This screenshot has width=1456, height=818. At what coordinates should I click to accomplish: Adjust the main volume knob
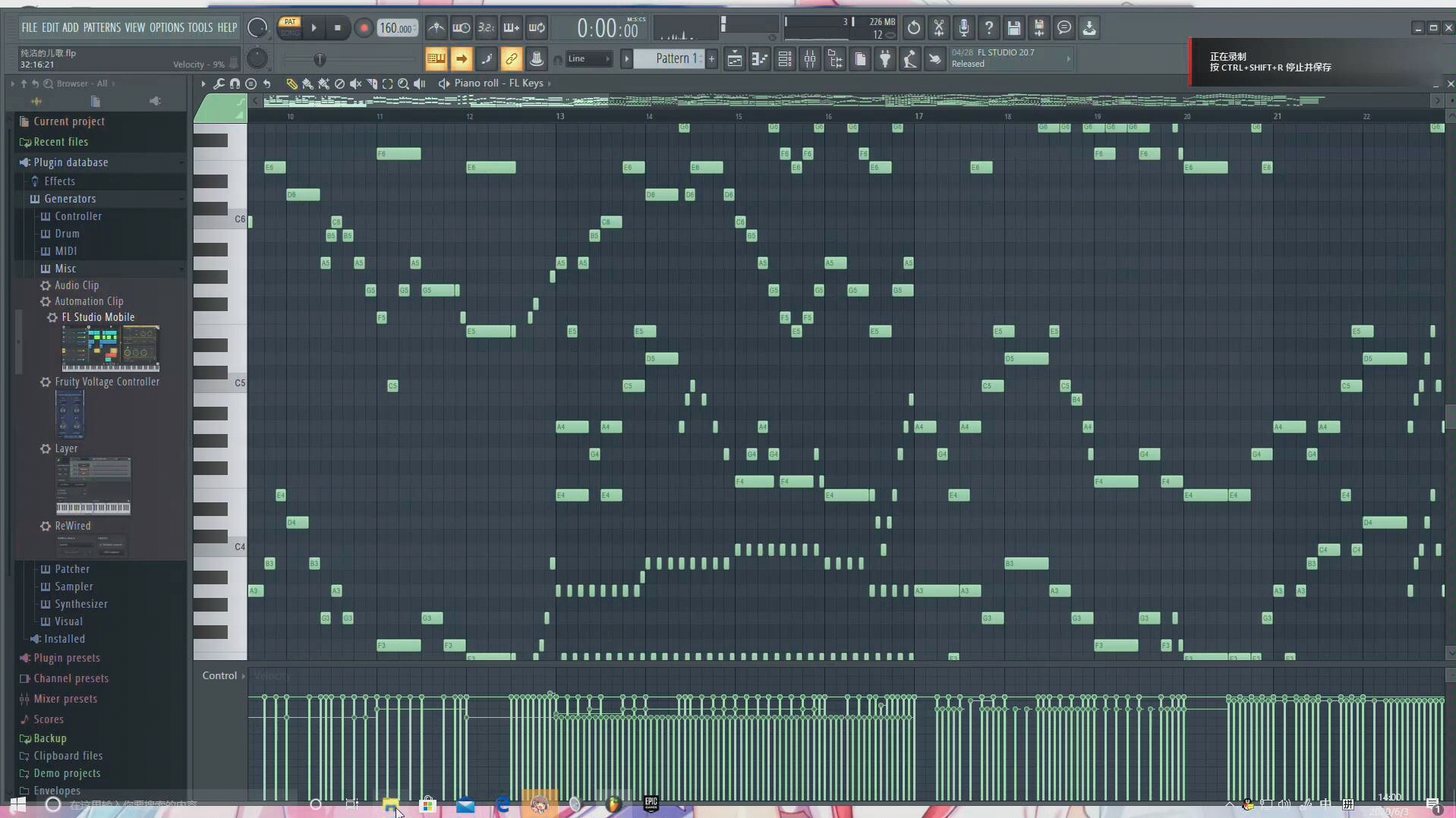pos(257,28)
